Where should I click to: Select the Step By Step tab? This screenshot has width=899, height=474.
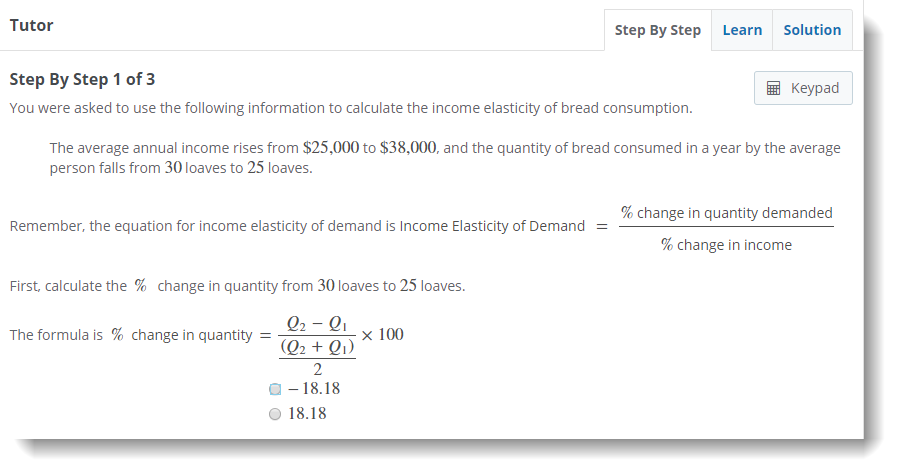(x=657, y=30)
